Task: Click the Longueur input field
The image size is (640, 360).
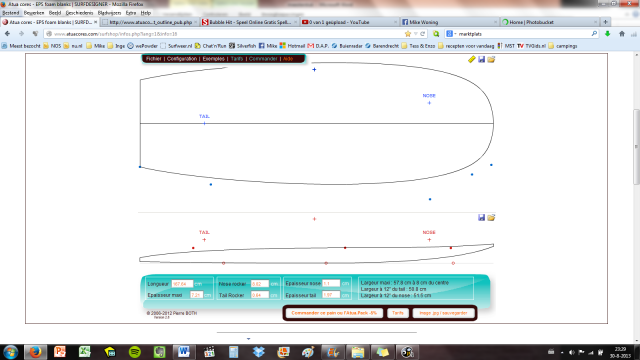Action: (182, 284)
